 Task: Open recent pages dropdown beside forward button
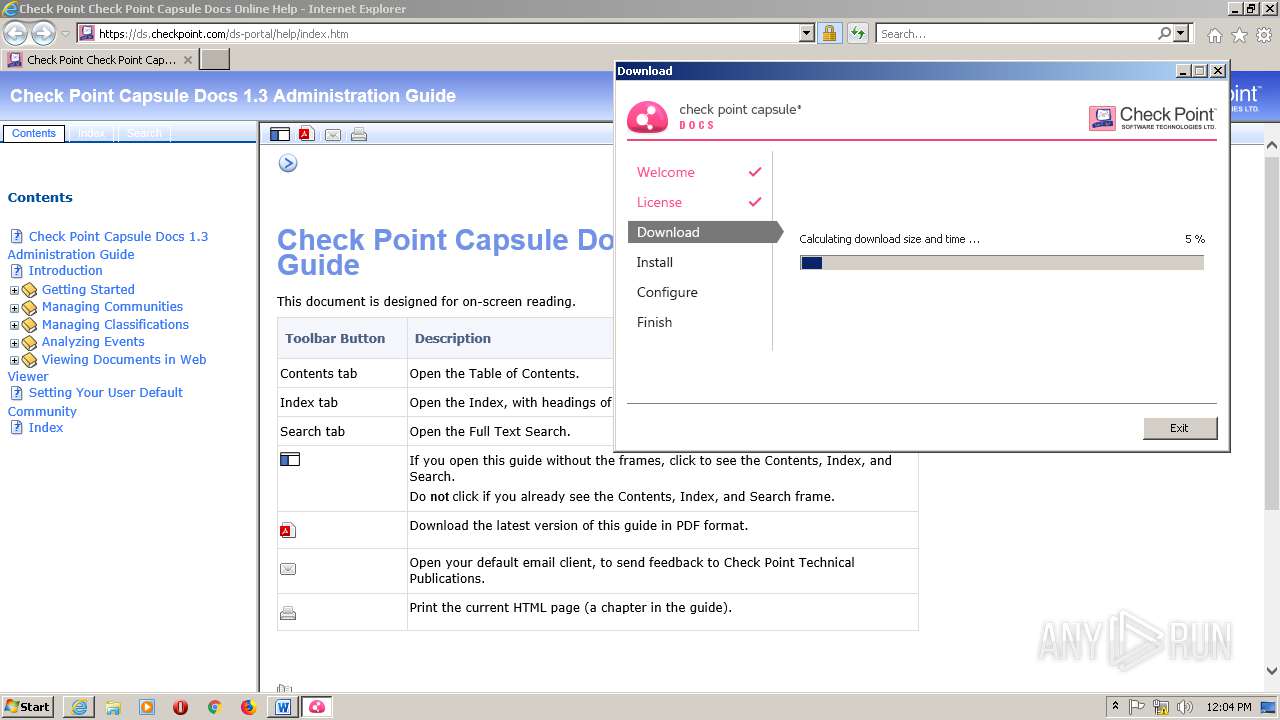coord(65,33)
